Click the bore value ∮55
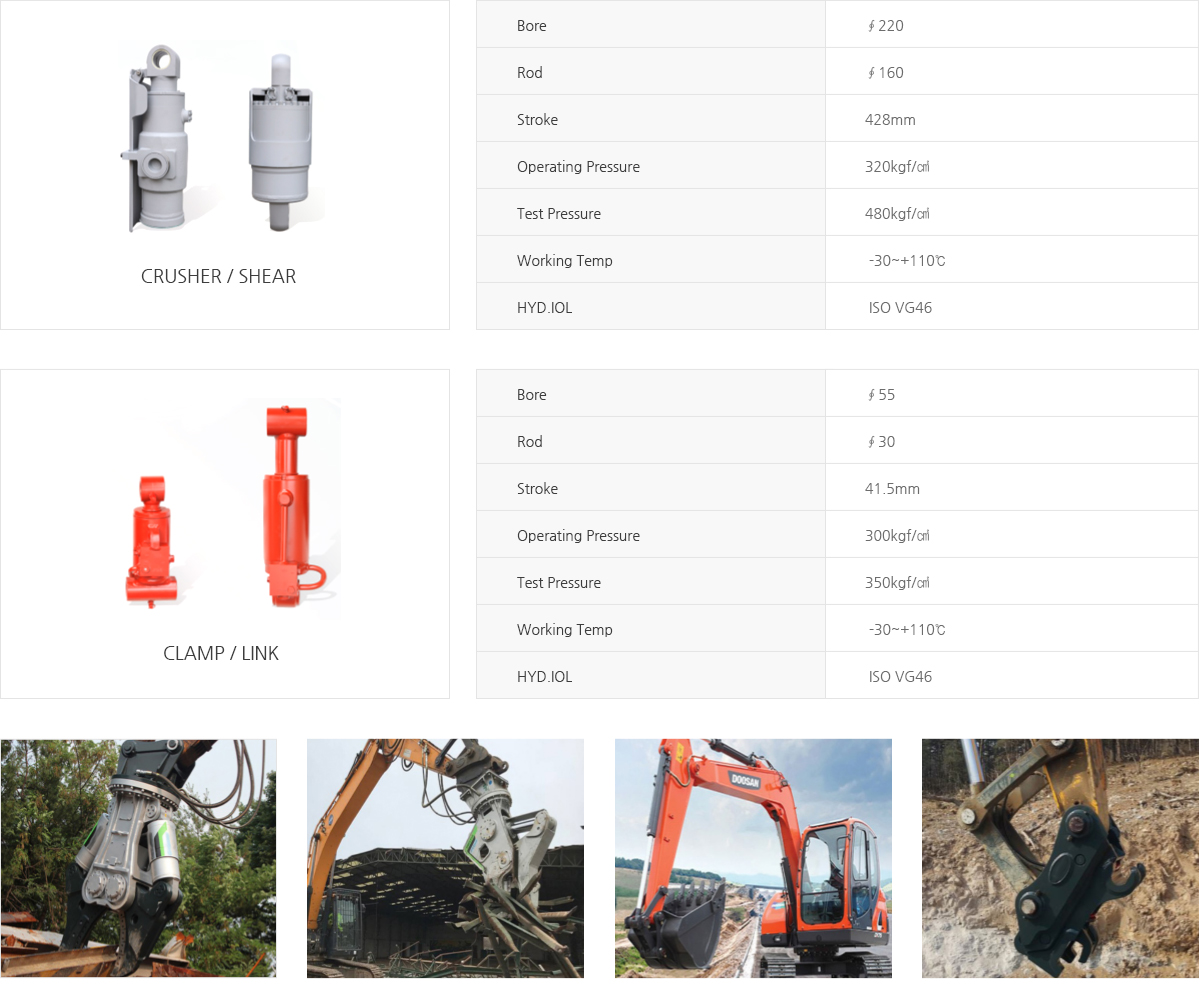This screenshot has height=1000, width=1200. [x=881, y=394]
